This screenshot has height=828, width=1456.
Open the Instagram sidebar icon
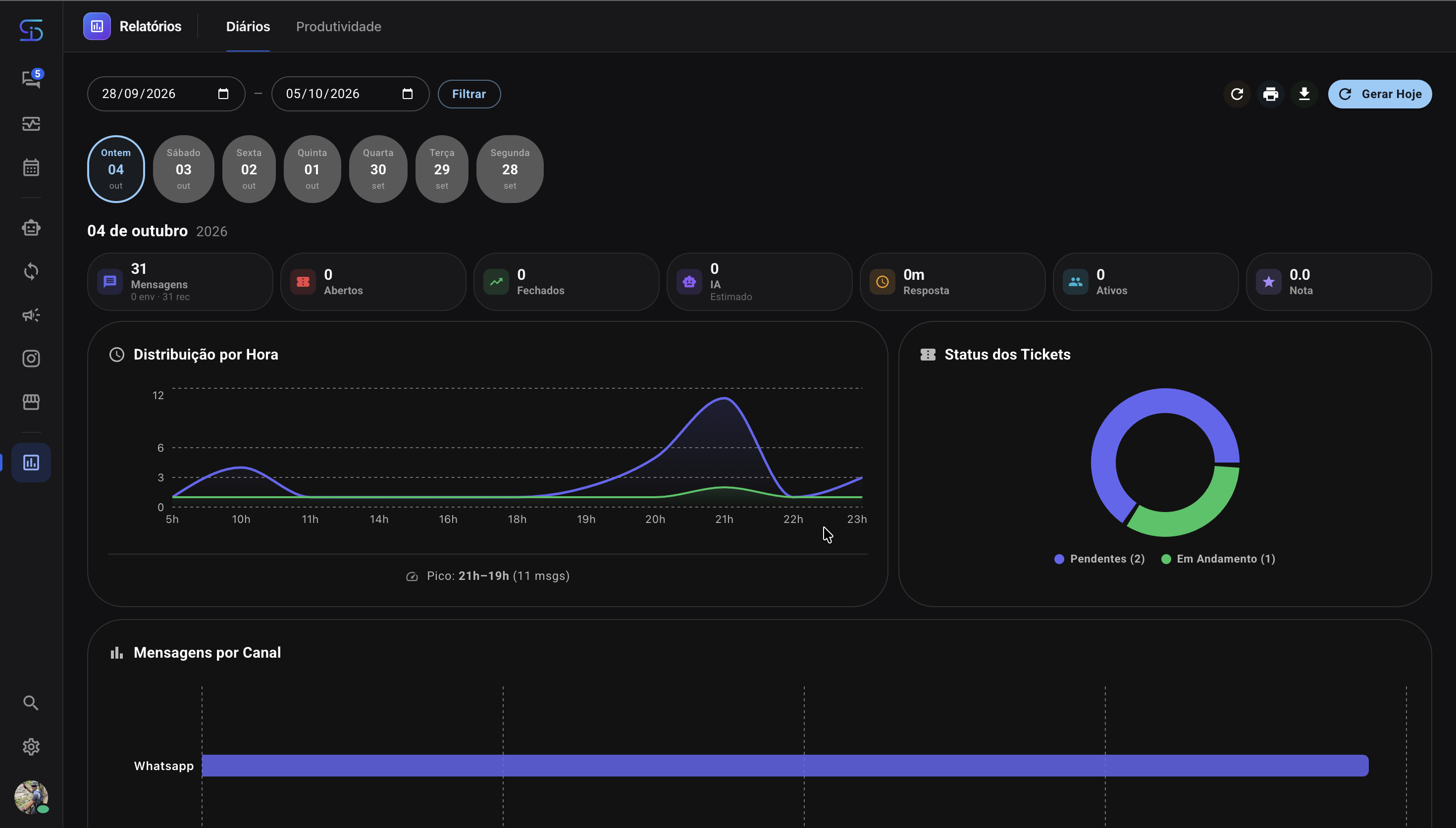coord(31,358)
